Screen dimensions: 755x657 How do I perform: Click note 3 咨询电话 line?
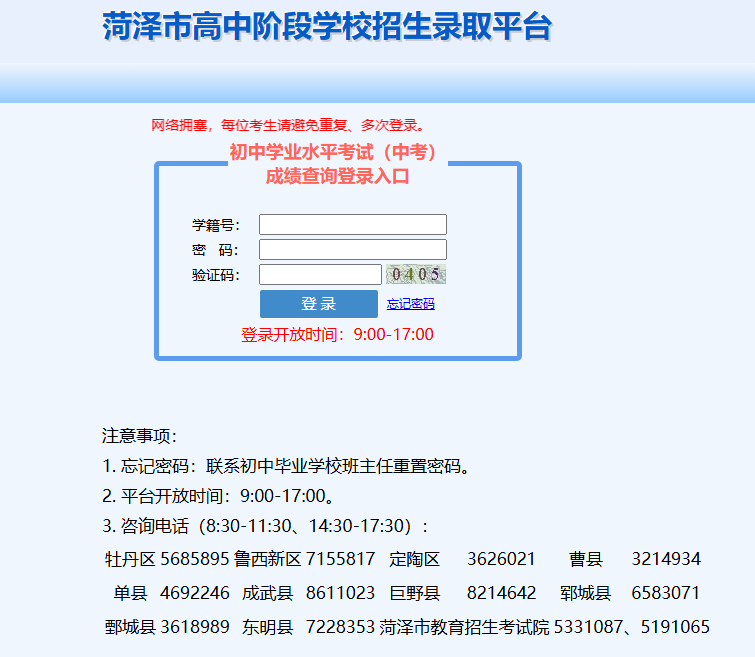pyautogui.click(x=265, y=526)
